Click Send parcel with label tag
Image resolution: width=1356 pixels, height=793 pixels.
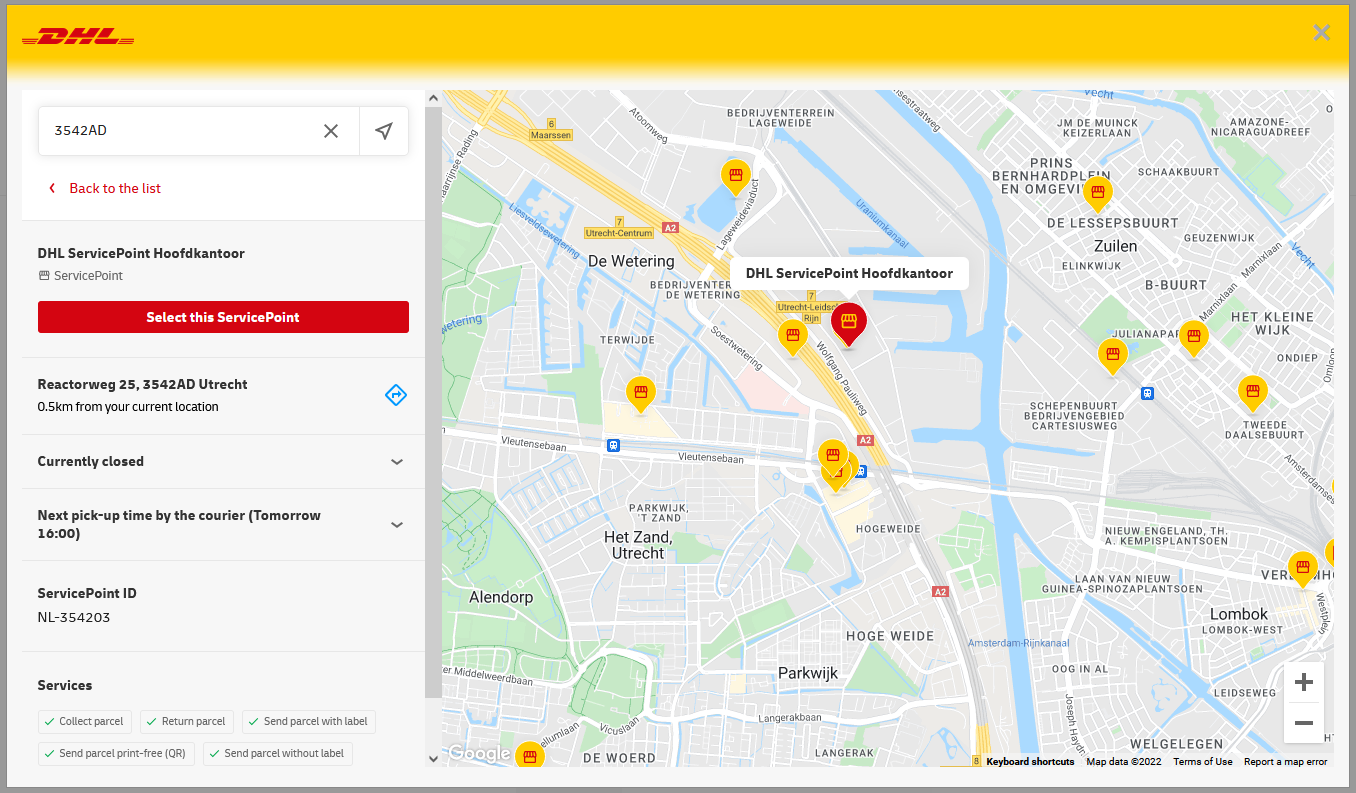coord(309,721)
